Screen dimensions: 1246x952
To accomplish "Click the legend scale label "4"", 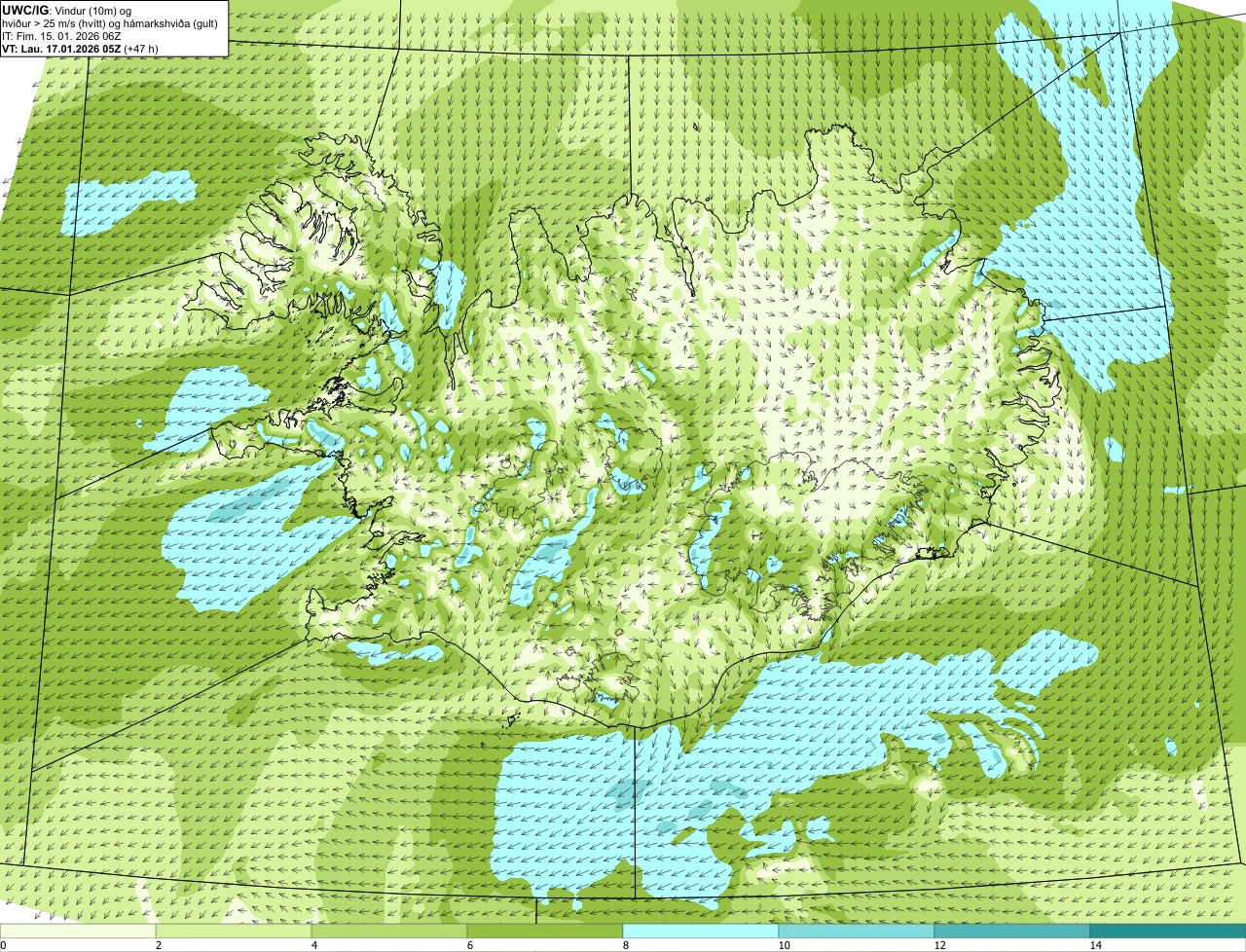I will pos(313,945).
